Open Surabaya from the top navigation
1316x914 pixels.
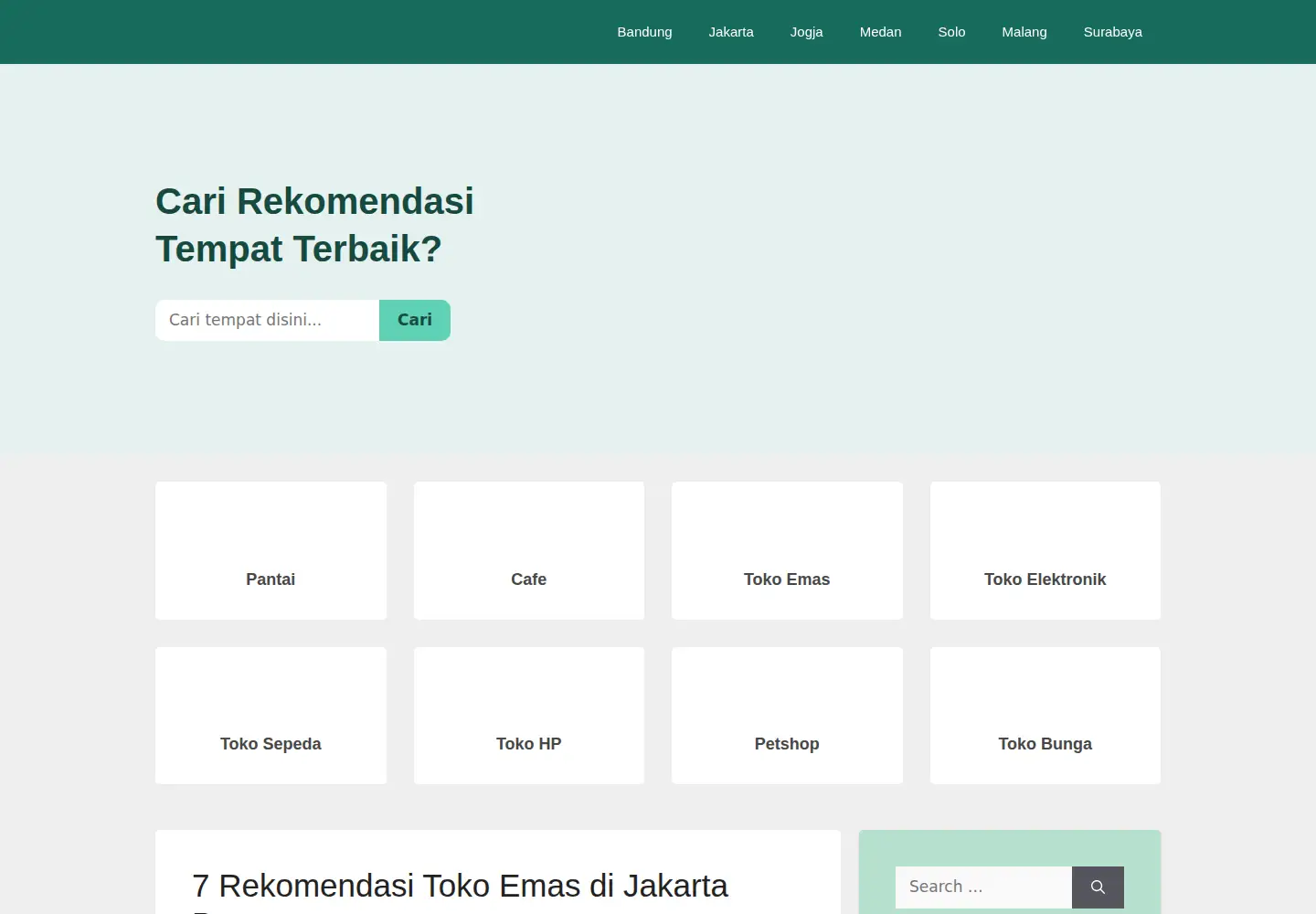(1113, 32)
